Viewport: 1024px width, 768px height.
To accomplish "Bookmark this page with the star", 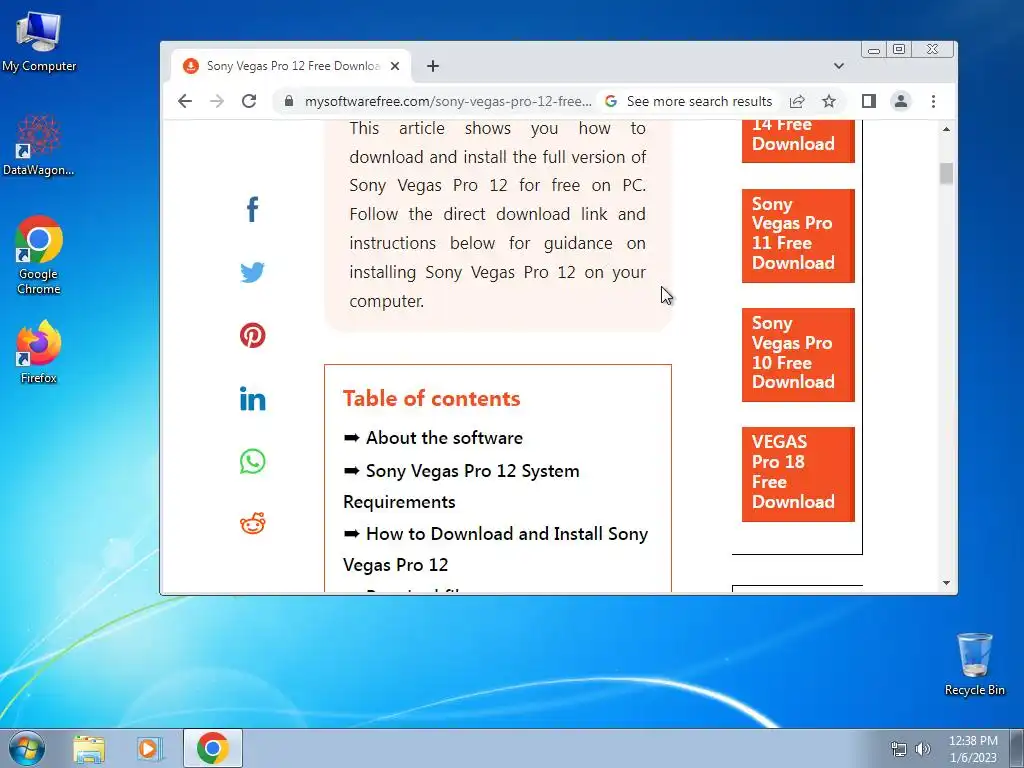I will (829, 101).
